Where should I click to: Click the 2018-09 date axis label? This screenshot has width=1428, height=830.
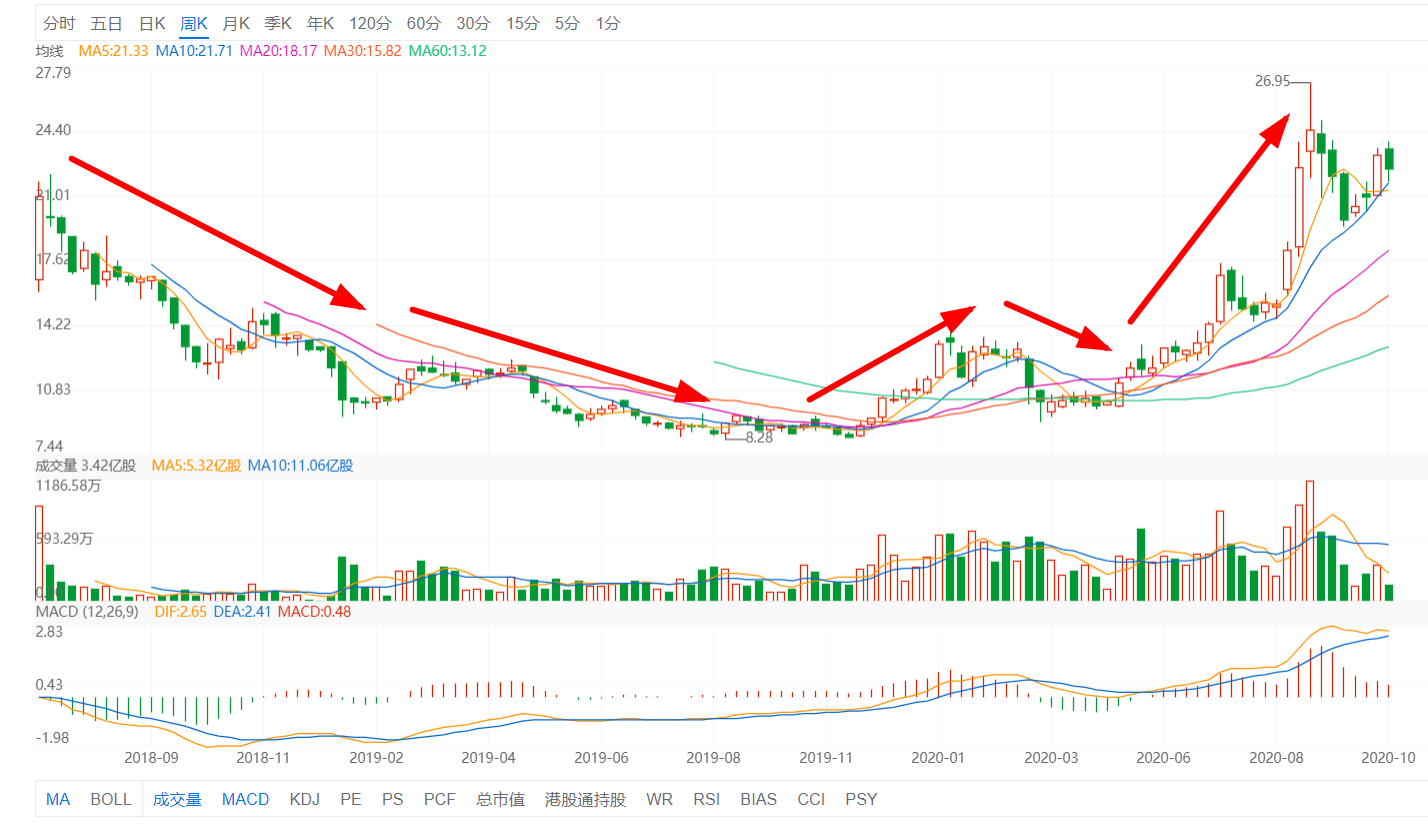[x=151, y=758]
